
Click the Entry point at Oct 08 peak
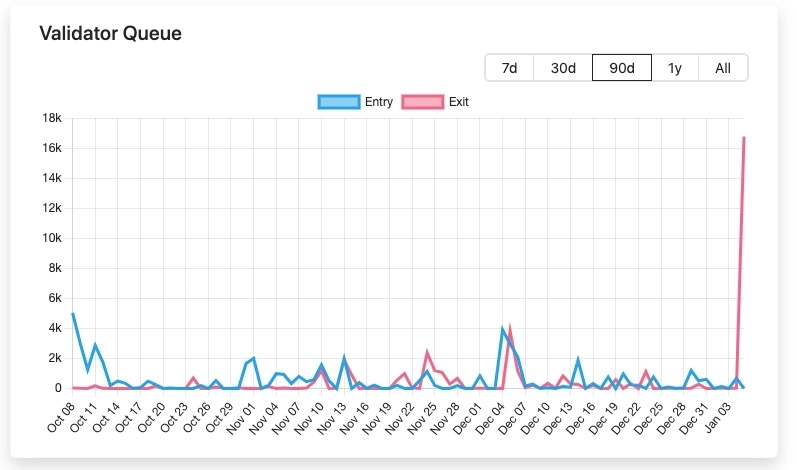(73, 313)
